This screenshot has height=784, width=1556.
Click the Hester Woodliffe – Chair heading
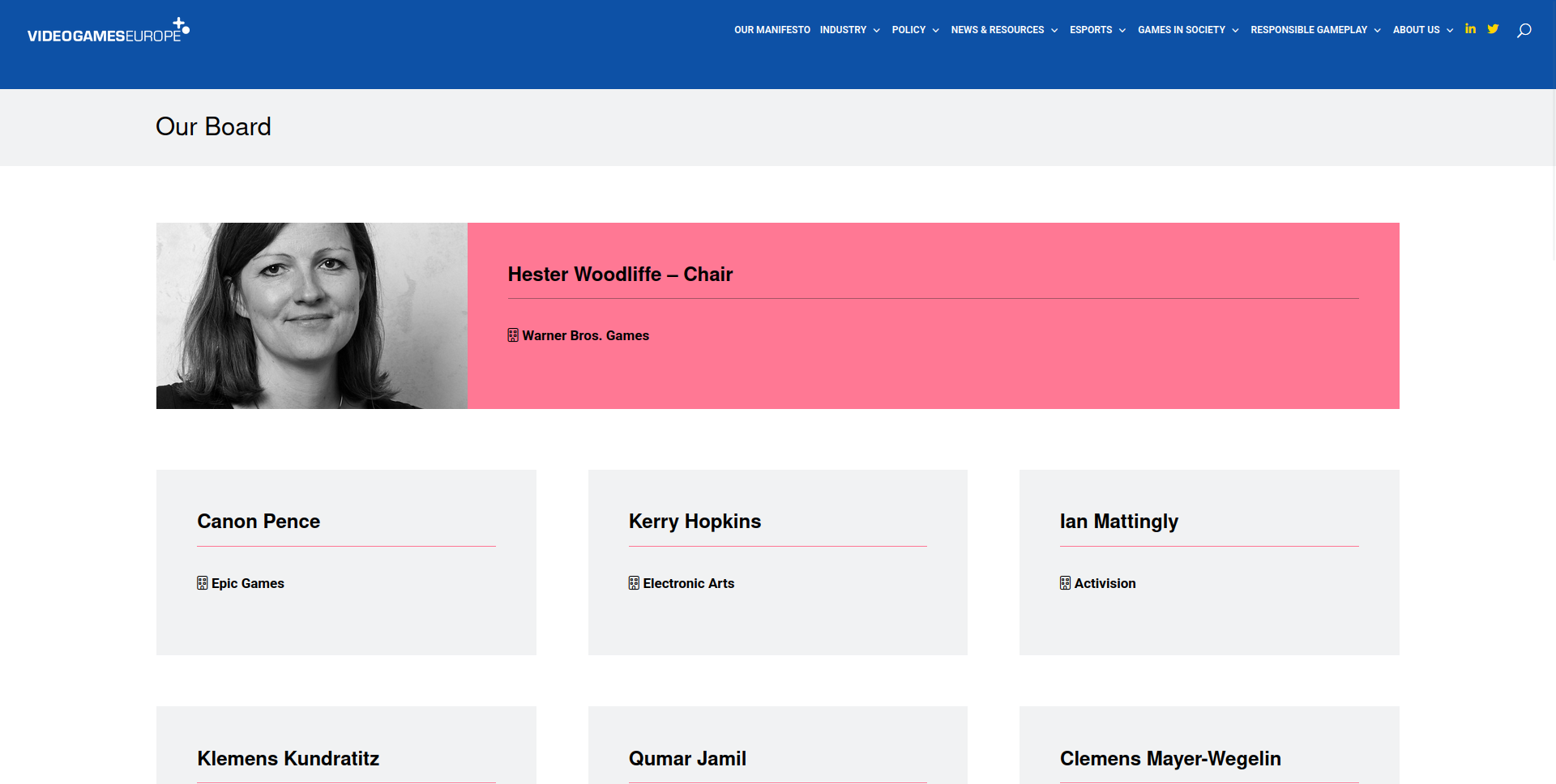620,275
